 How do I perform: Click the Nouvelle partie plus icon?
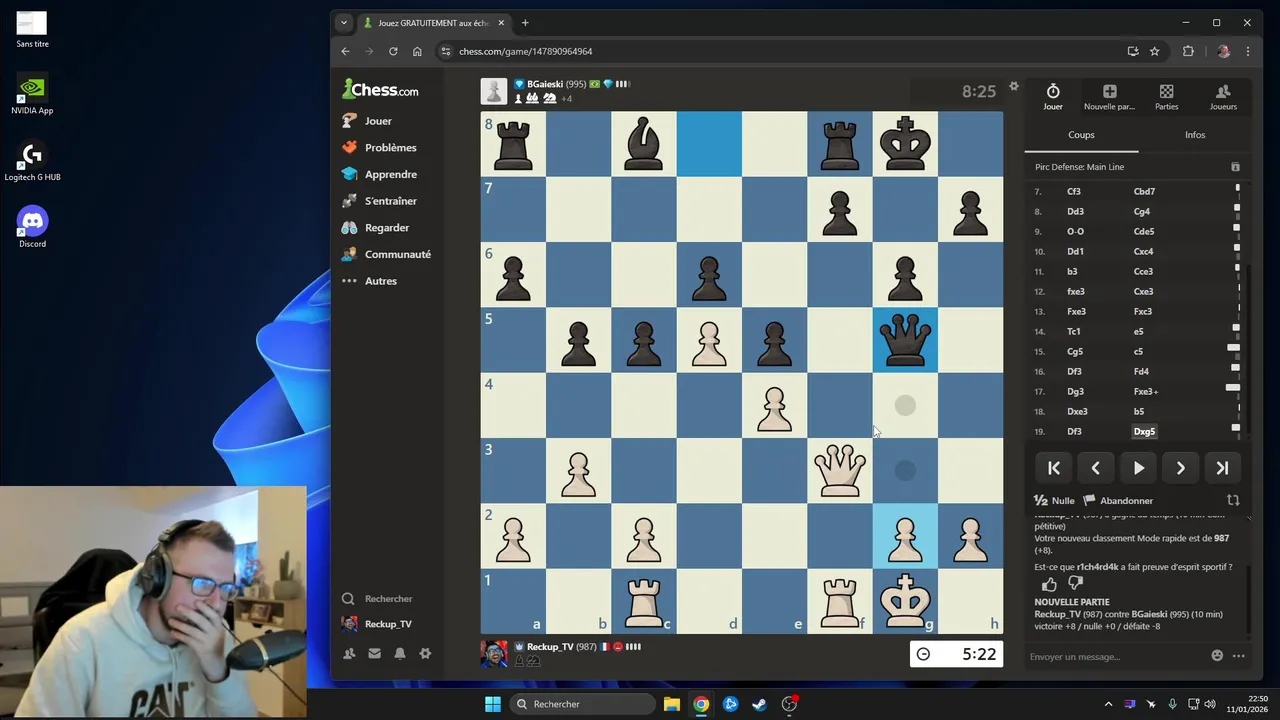pos(1109,91)
